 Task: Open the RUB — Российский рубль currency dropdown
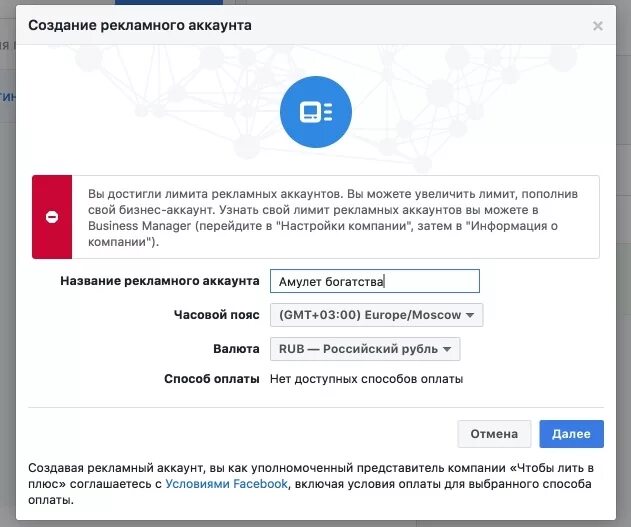365,349
